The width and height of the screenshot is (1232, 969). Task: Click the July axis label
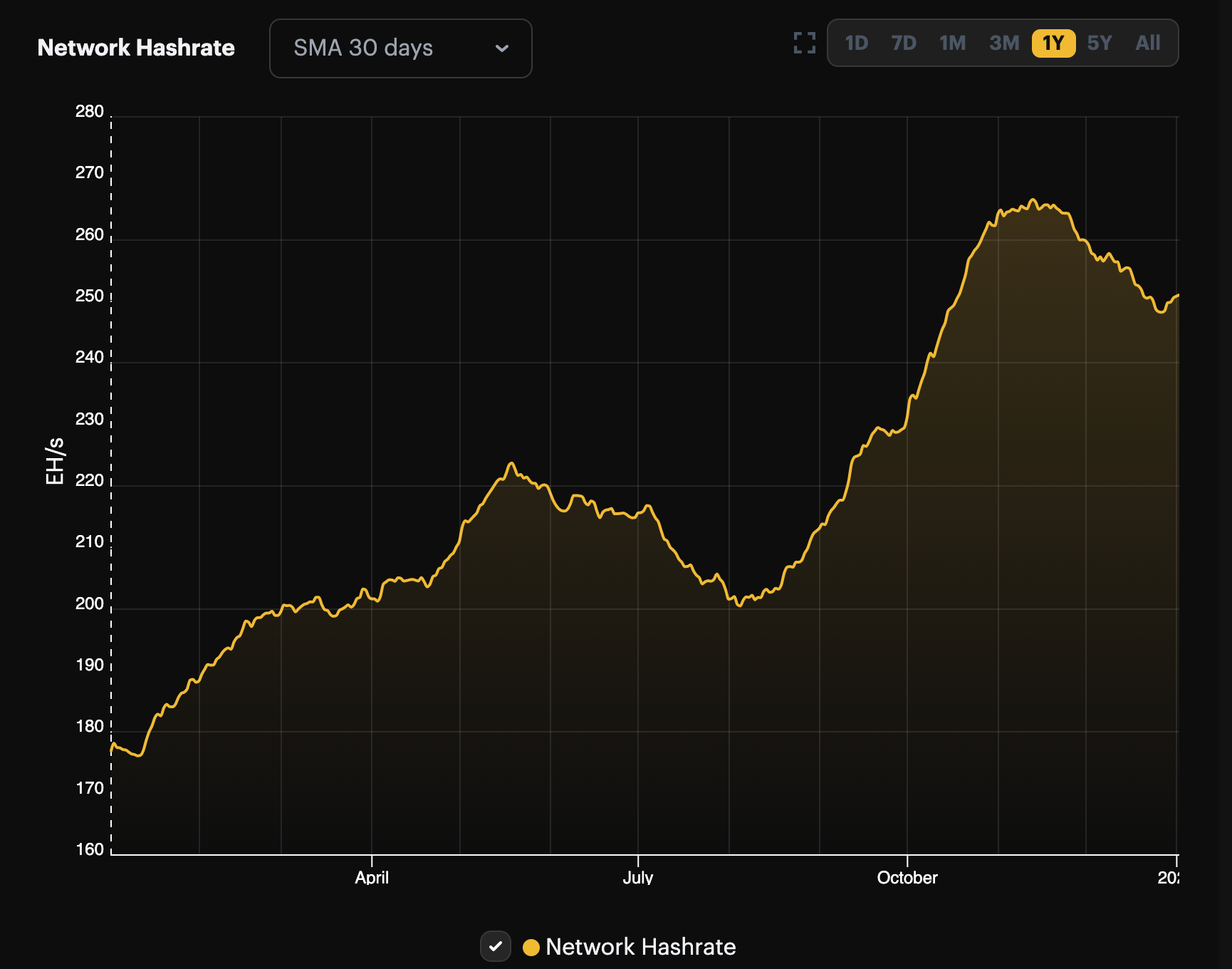(x=638, y=879)
